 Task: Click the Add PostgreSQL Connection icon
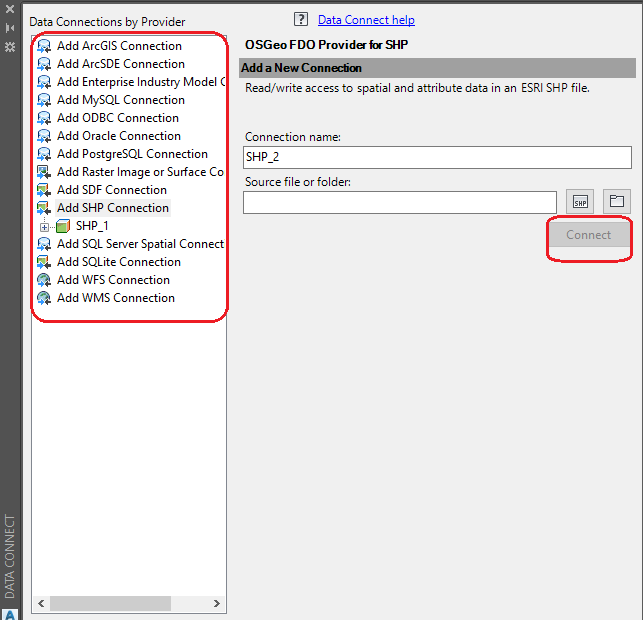pyautogui.click(x=44, y=154)
